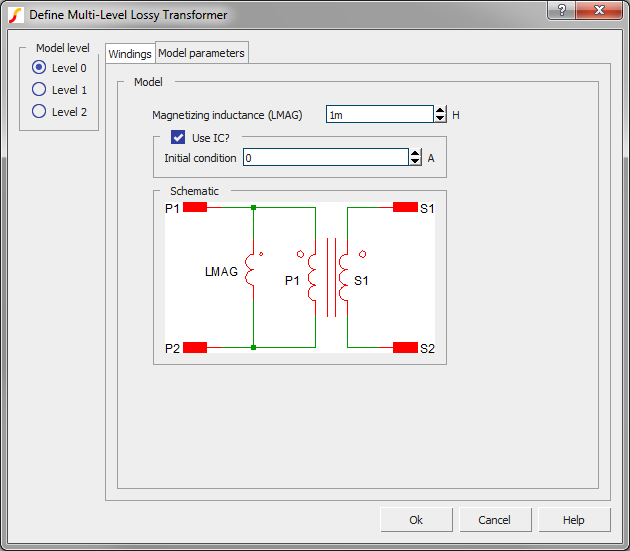
Task: Click the SIMetrix app icon in title bar
Action: [x=15, y=15]
